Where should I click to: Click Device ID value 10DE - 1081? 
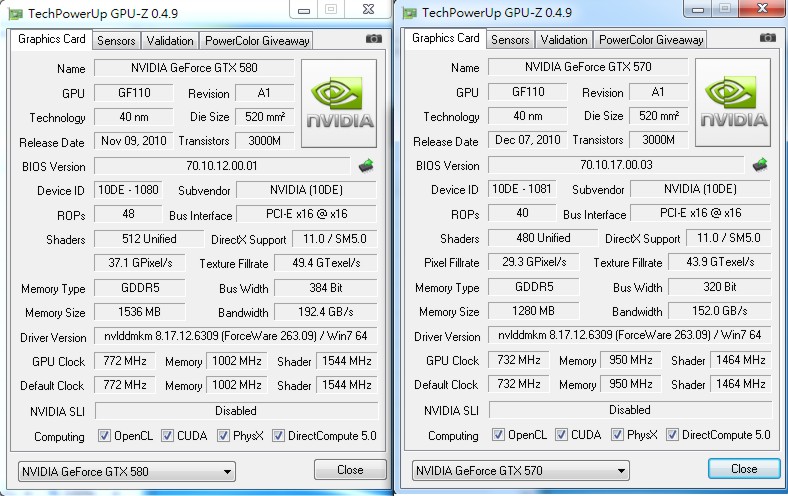522,189
